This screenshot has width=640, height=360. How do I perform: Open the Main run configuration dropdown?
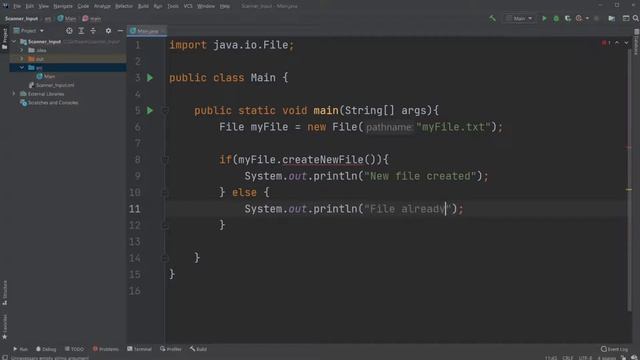(519, 18)
